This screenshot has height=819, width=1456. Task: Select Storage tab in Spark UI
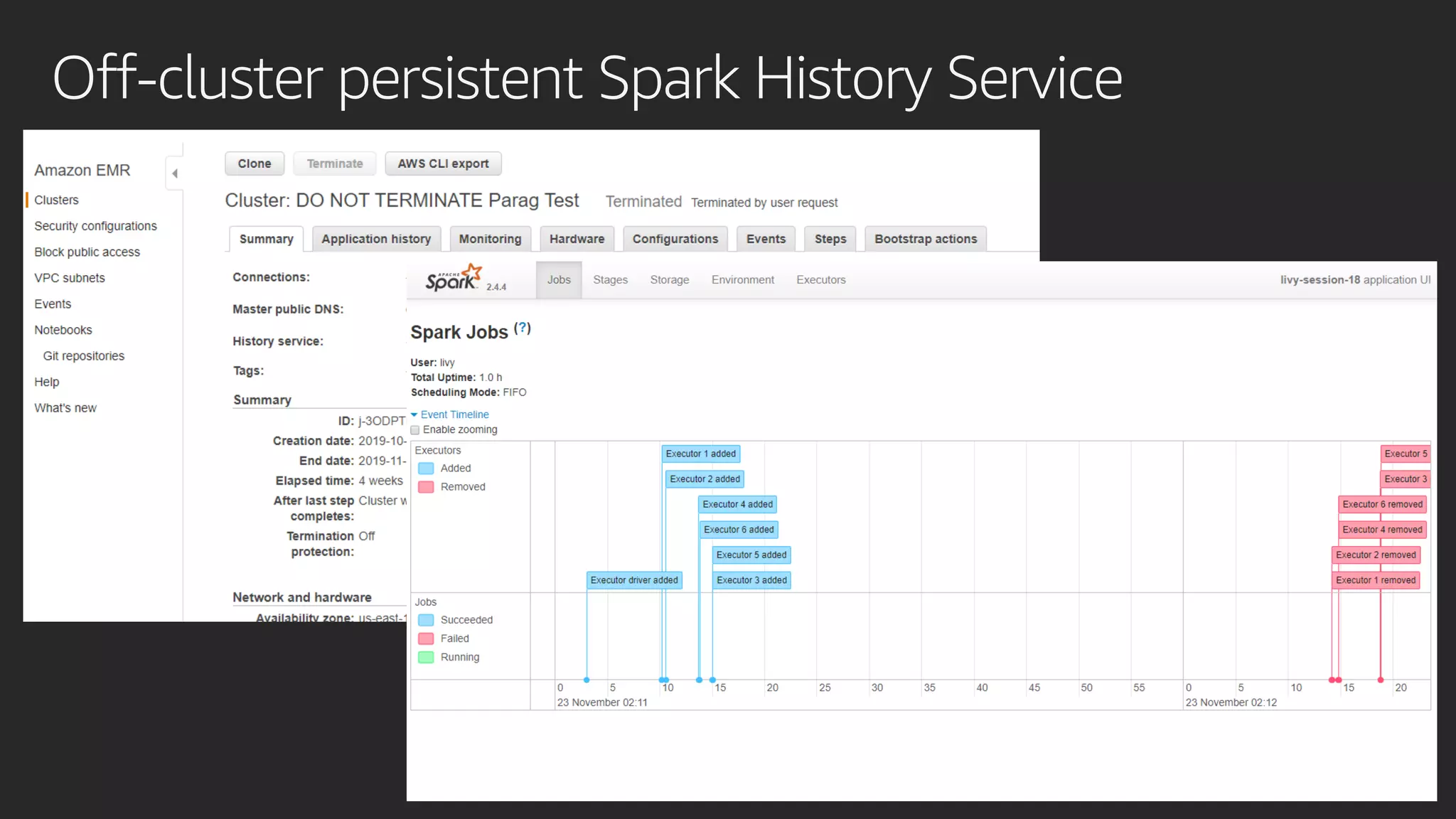(670, 280)
